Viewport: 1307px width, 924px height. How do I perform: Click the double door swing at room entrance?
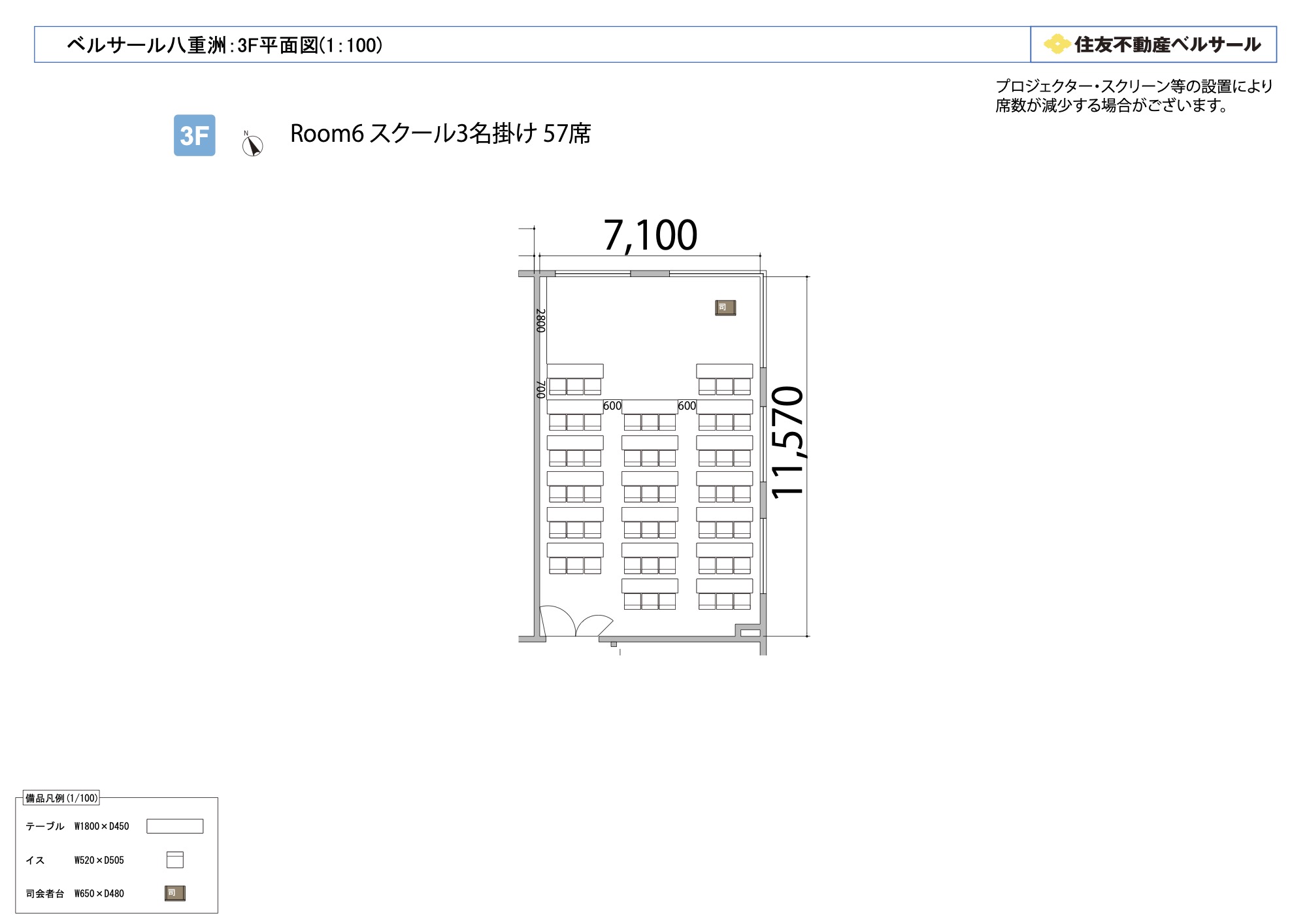pos(576,621)
